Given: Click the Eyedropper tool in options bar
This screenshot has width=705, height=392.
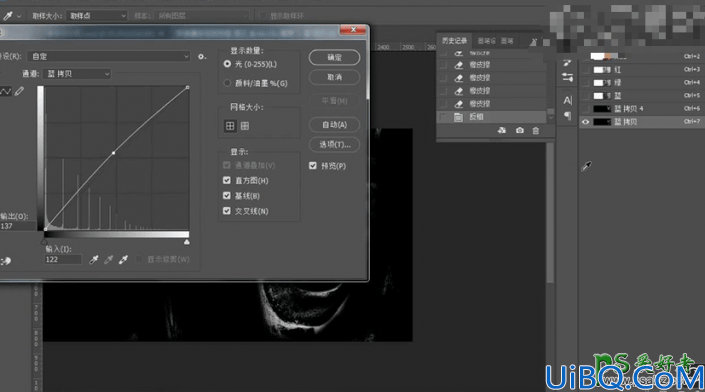Looking at the screenshot, I should point(8,16).
